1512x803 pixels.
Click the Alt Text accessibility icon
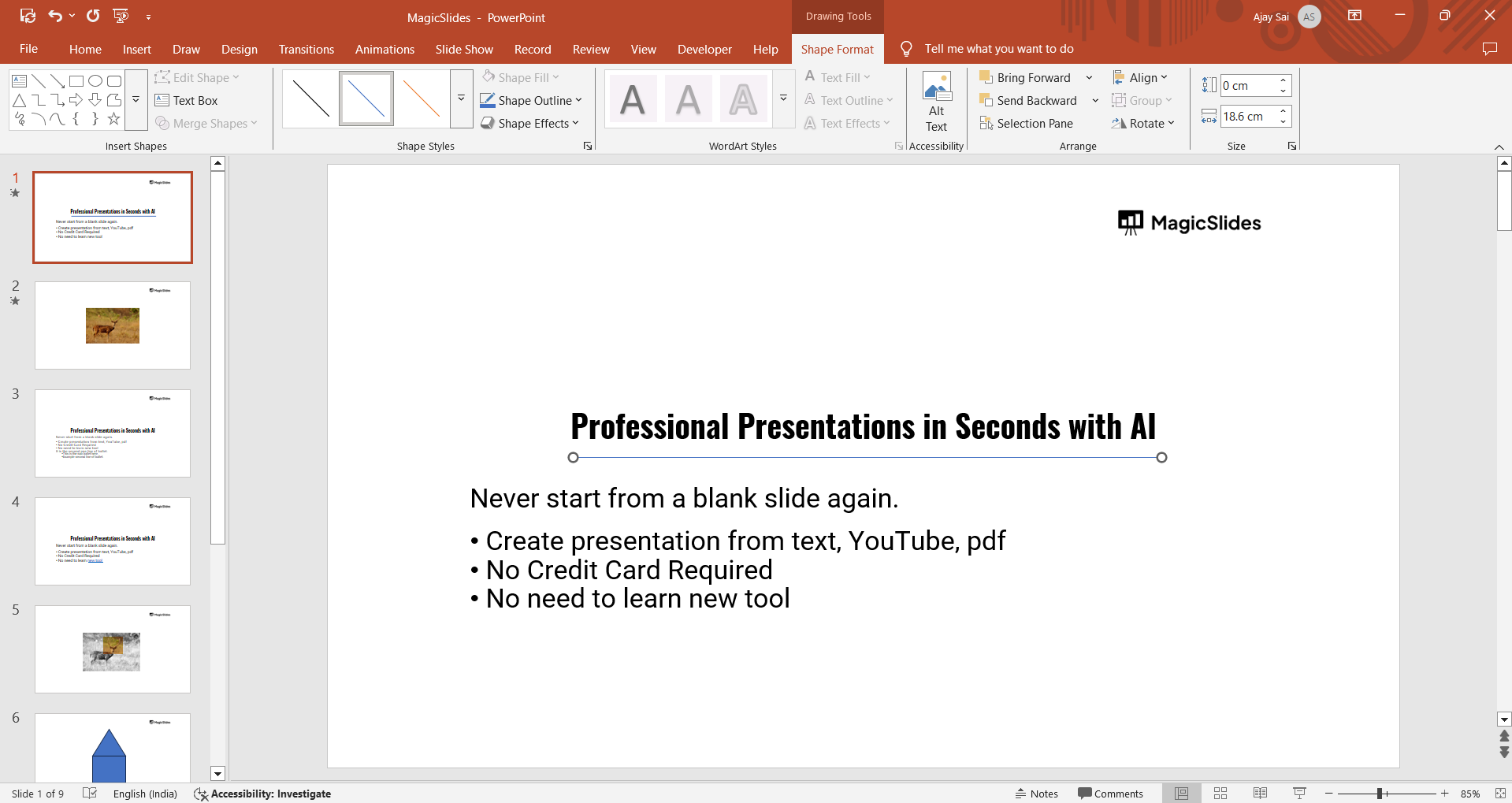tap(936, 102)
